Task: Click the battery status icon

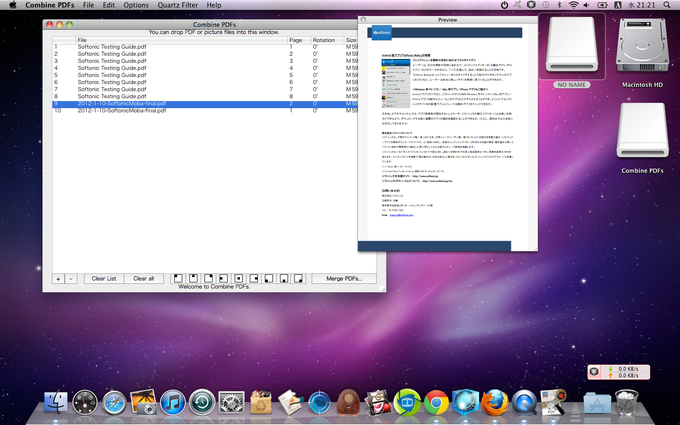Action: click(x=602, y=5)
